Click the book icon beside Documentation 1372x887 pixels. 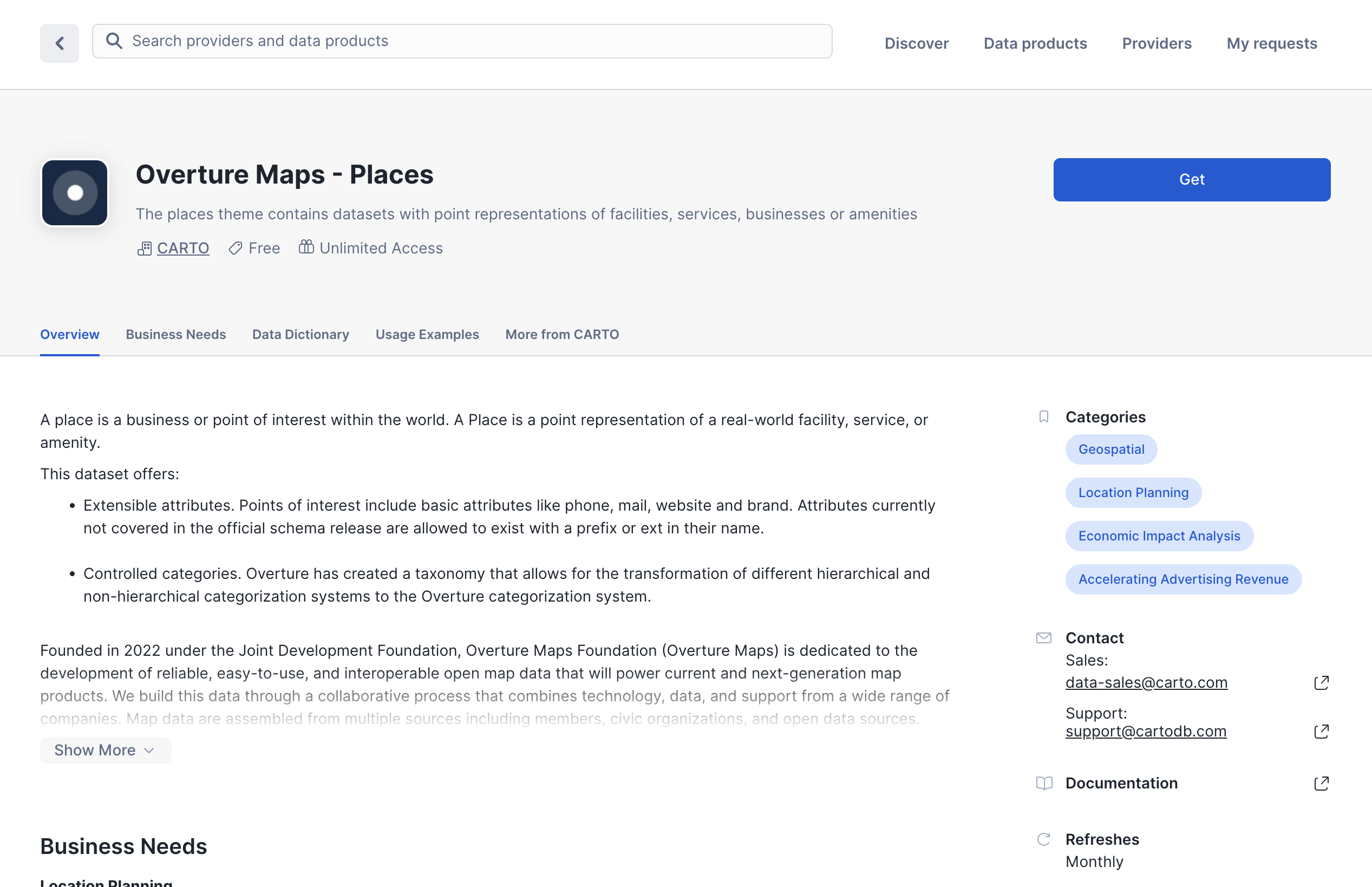[1044, 784]
